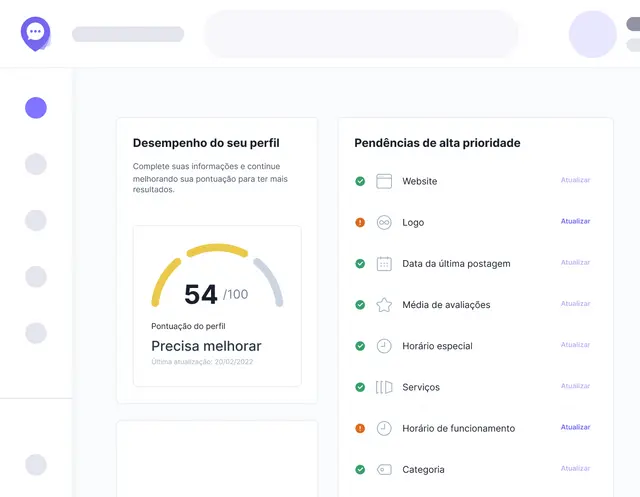The width and height of the screenshot is (640, 497).
Task: Click the clock icon beside Horário de funcionamento
Action: (x=384, y=428)
